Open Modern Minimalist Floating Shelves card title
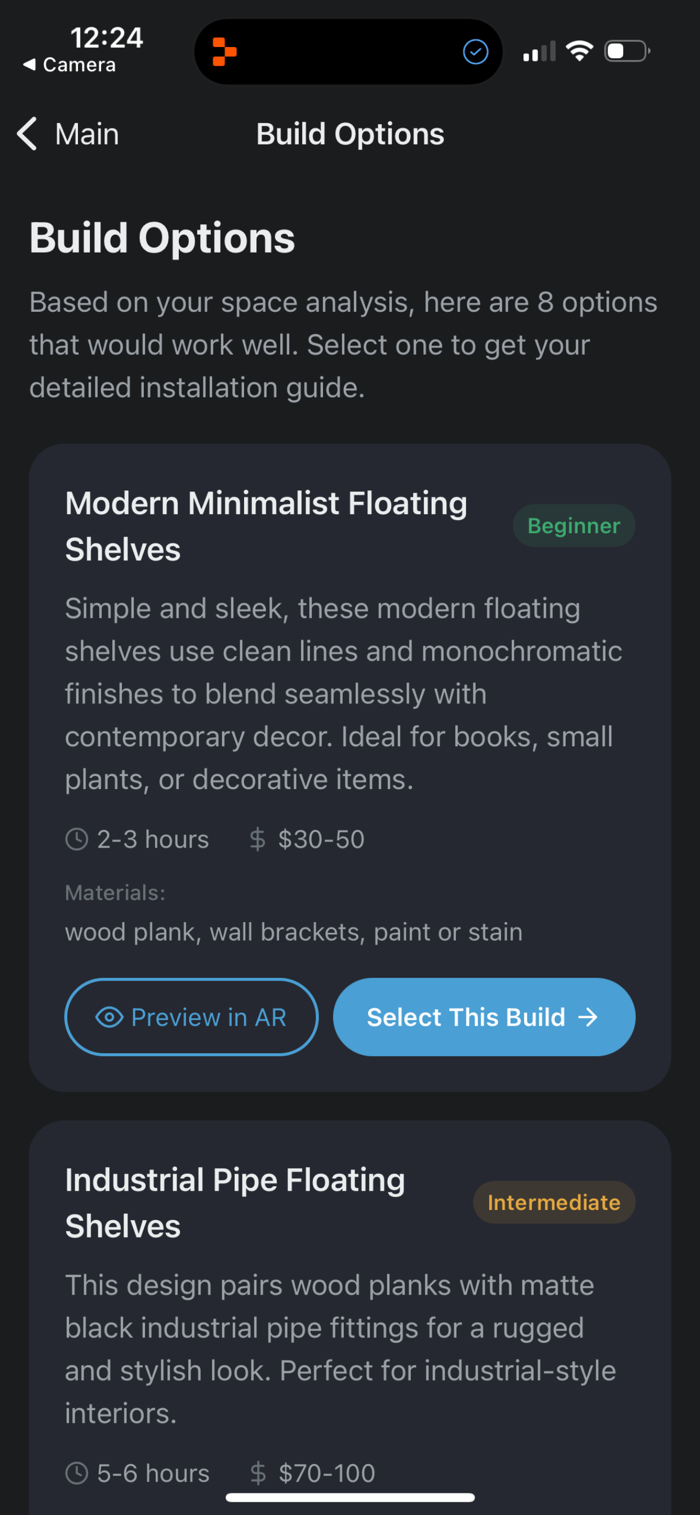The image size is (700, 1515). click(x=266, y=526)
